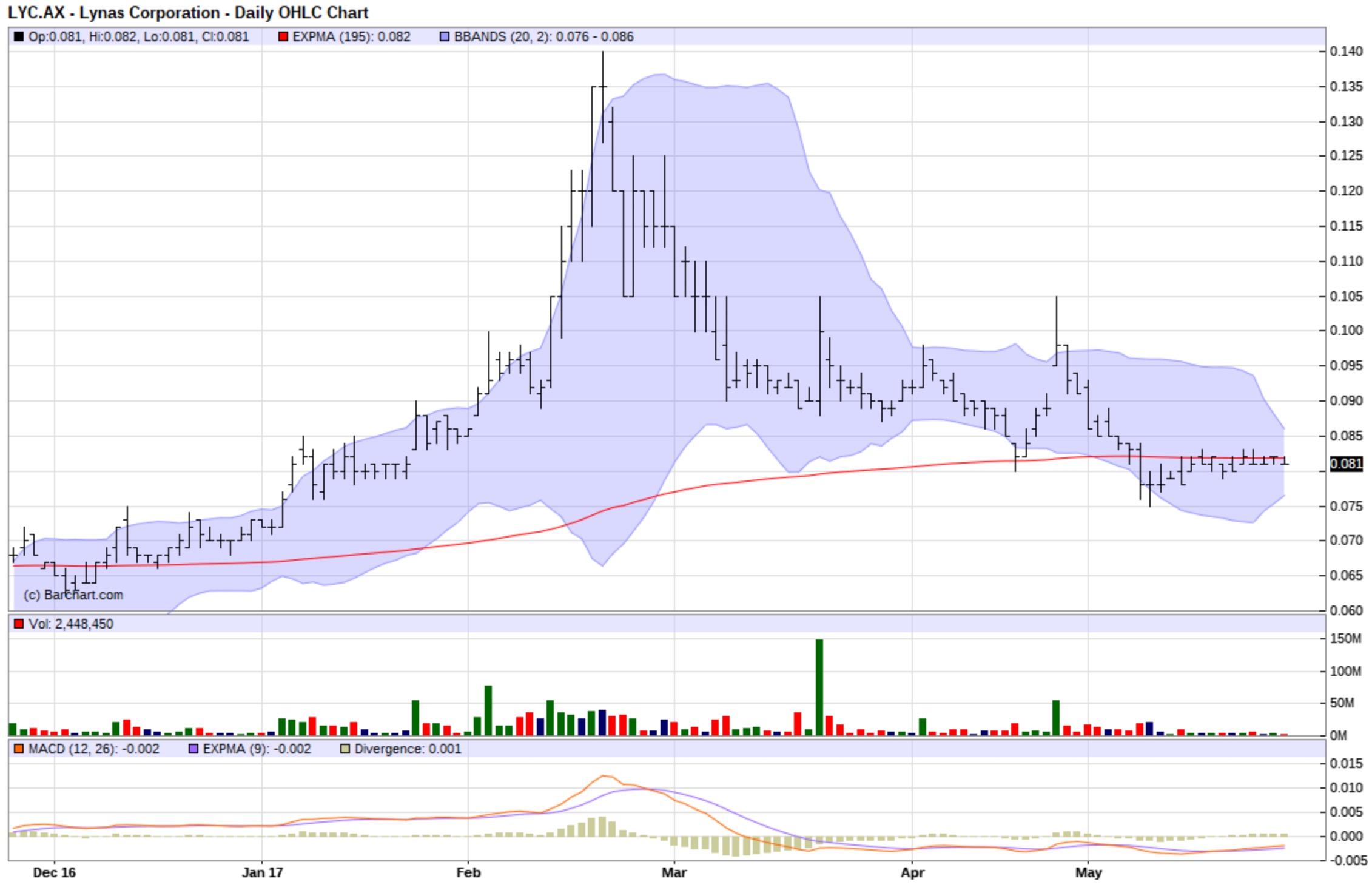
Task: Click the chart title LYC.AX Lynas Corporation
Action: tap(188, 12)
